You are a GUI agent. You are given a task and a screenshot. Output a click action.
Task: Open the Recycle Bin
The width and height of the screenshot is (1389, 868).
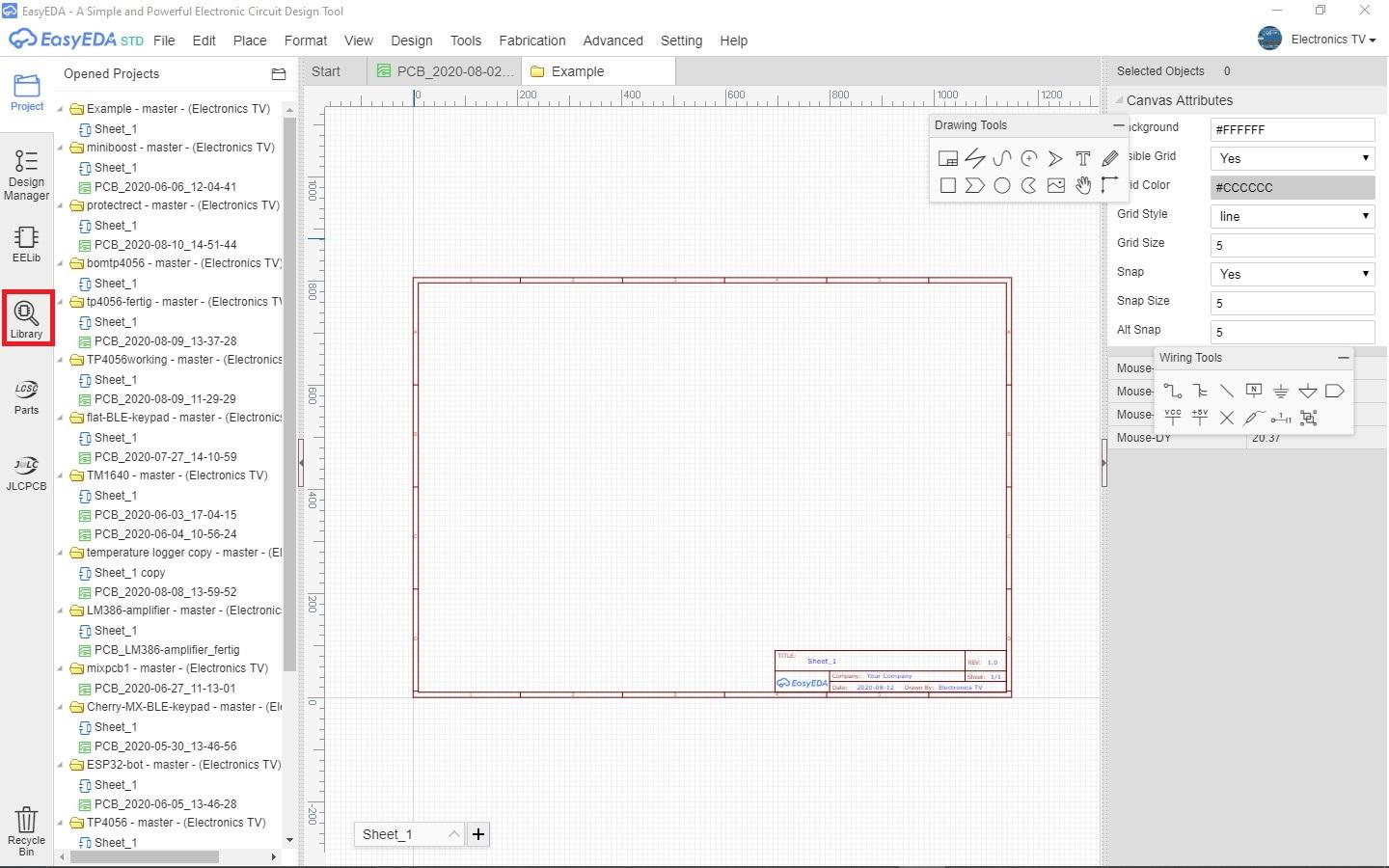point(27,831)
